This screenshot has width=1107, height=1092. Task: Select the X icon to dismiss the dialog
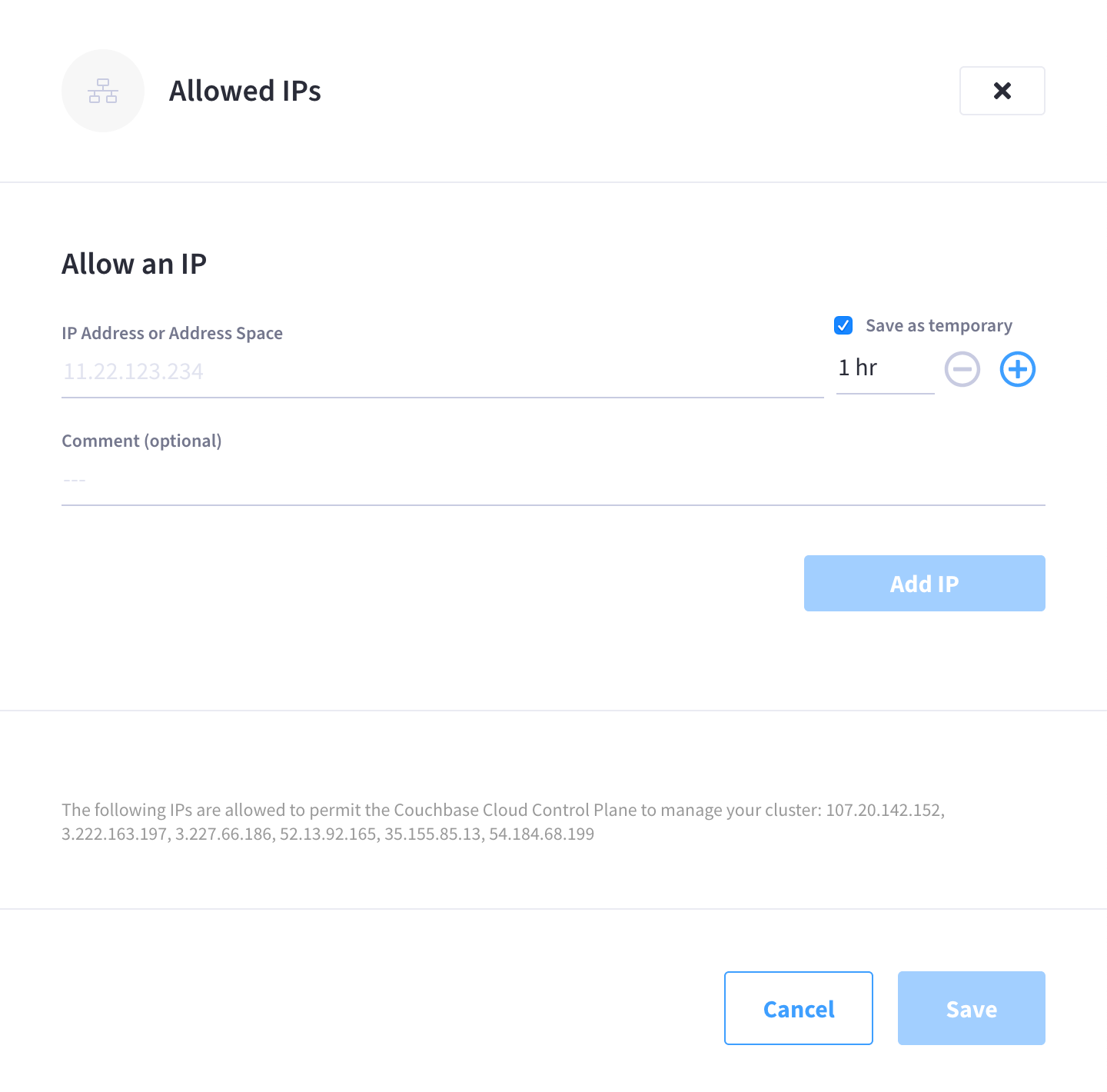1002,91
